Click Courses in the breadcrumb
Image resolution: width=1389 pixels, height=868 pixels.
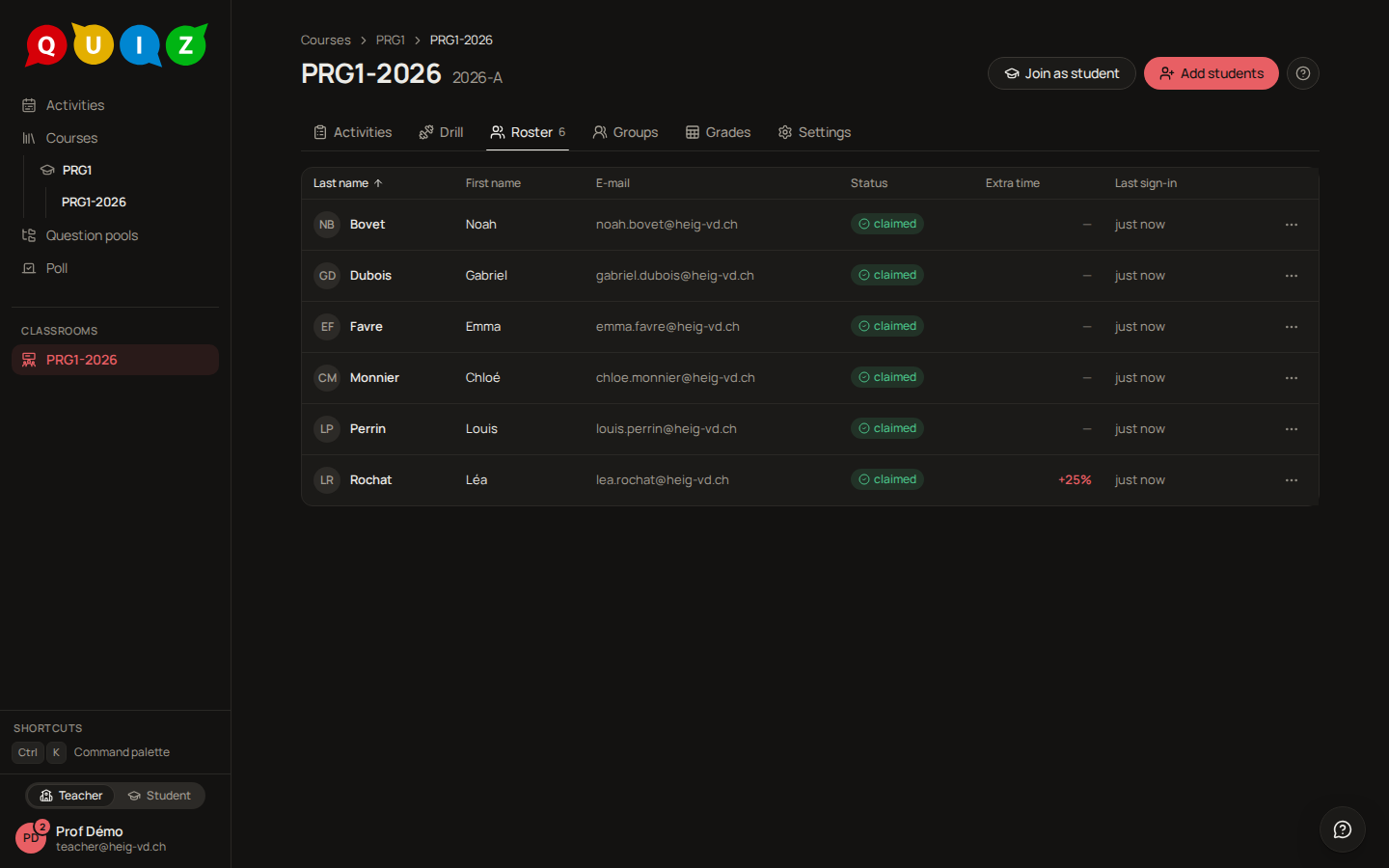[325, 41]
